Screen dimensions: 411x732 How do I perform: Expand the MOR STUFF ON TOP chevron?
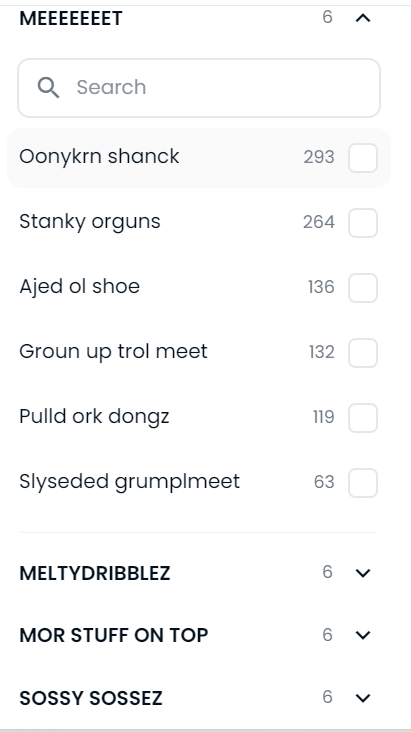[x=363, y=635]
